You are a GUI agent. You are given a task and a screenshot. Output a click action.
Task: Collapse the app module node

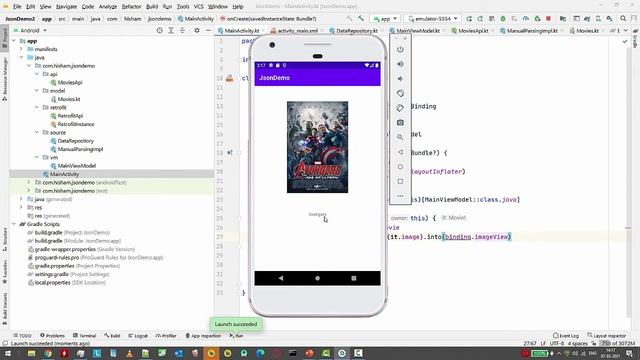[13, 41]
